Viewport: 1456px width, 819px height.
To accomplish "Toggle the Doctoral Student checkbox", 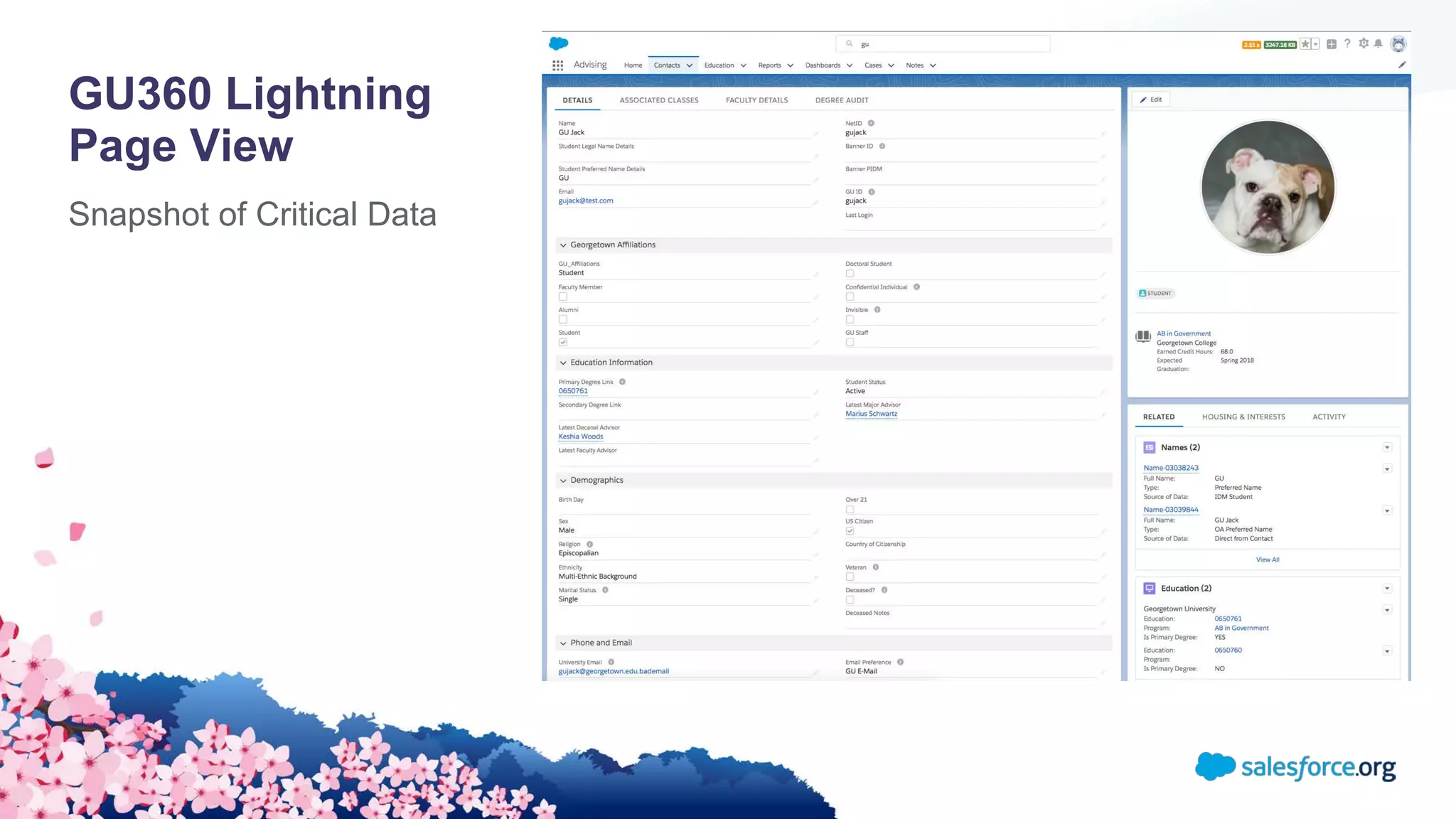I will pos(850,274).
